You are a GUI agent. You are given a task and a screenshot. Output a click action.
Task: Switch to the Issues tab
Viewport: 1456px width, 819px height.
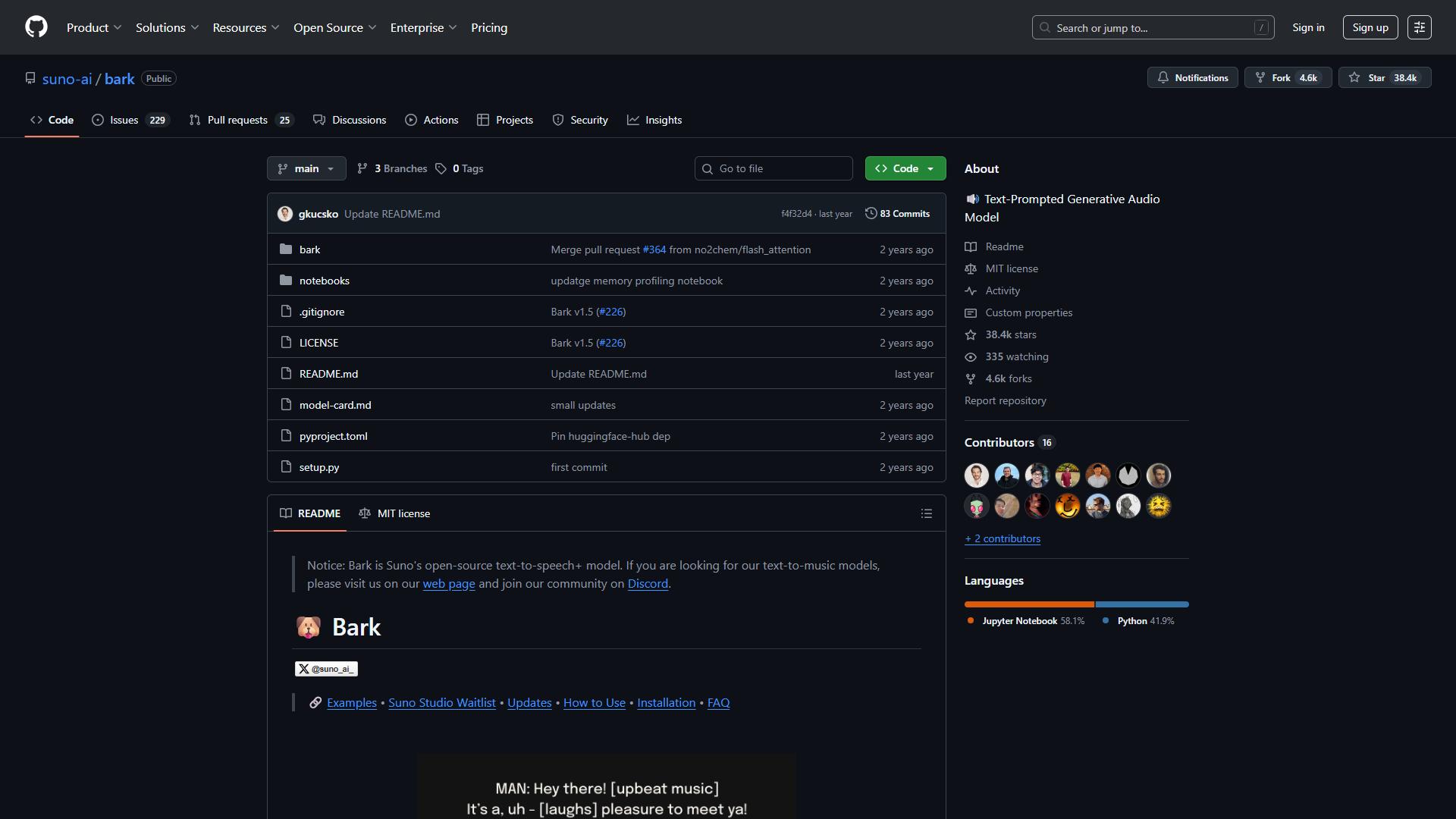tap(130, 120)
